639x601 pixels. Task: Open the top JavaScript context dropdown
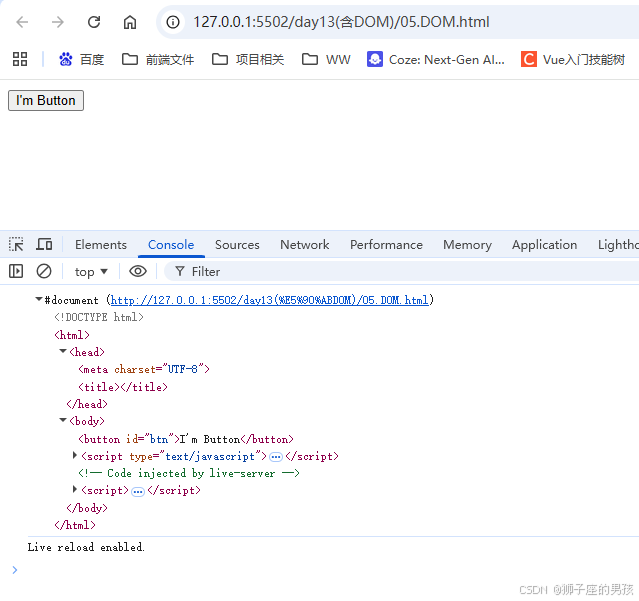(x=91, y=271)
